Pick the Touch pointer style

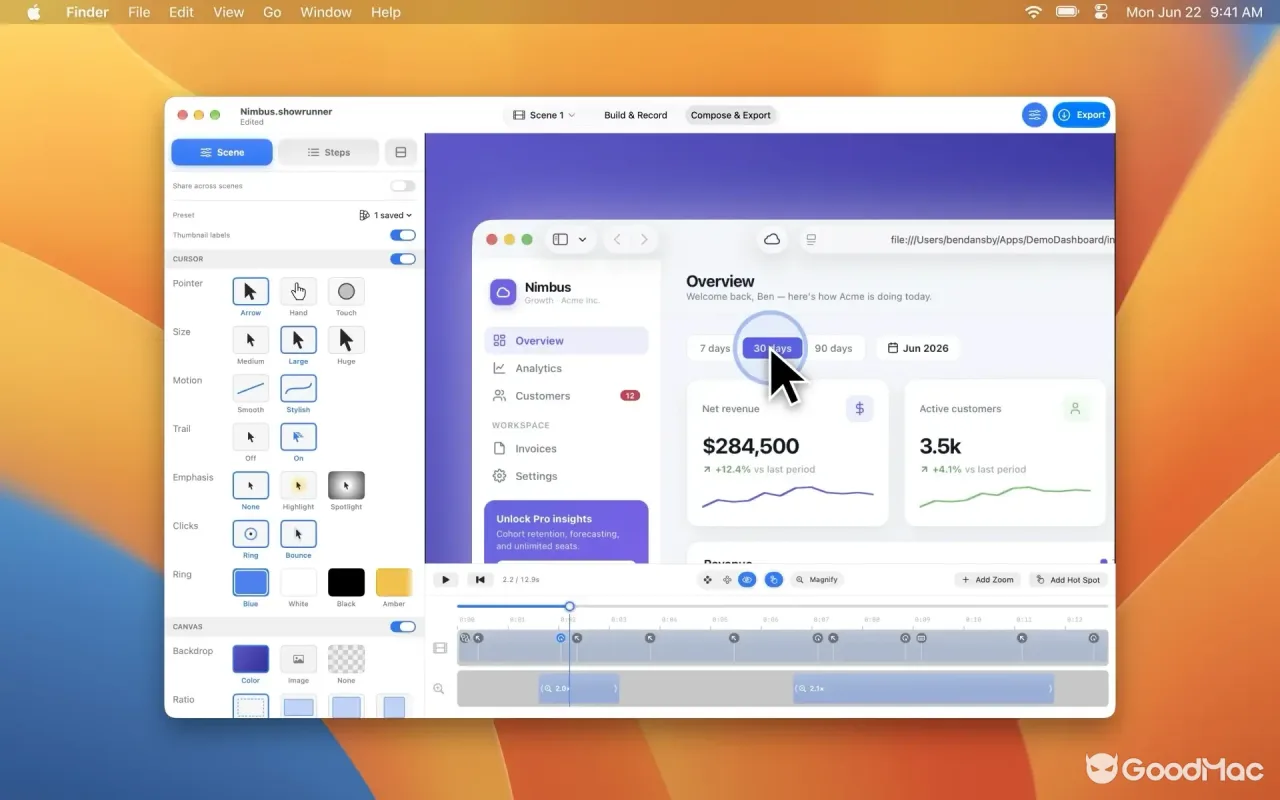tap(346, 291)
